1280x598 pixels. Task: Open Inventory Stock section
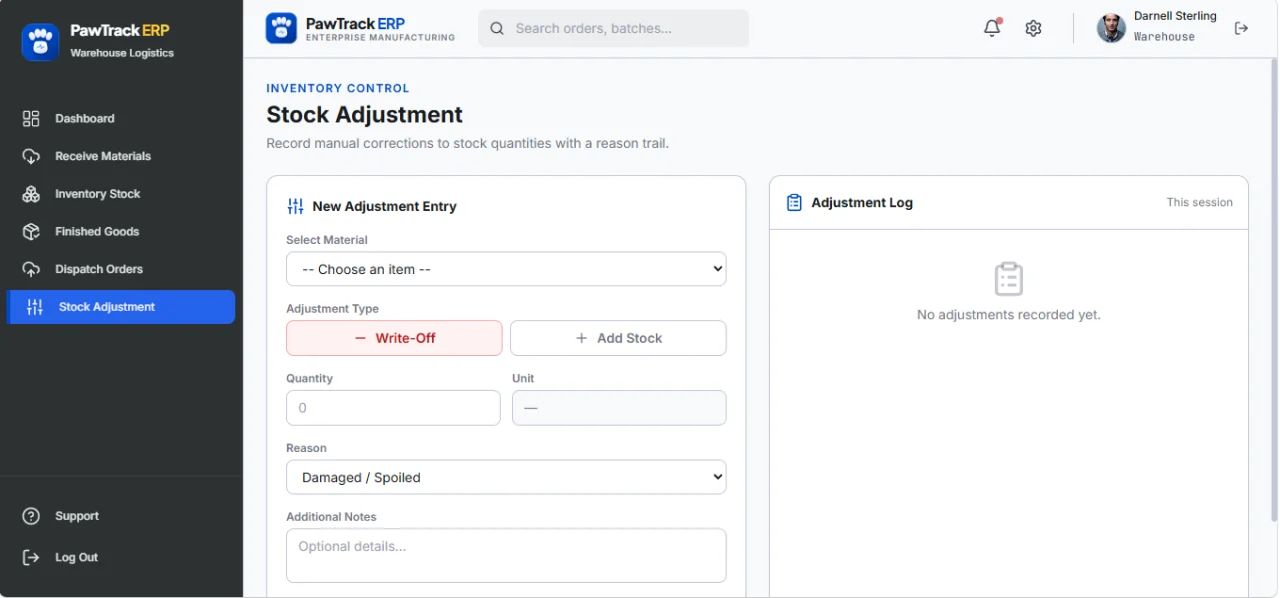point(121,194)
